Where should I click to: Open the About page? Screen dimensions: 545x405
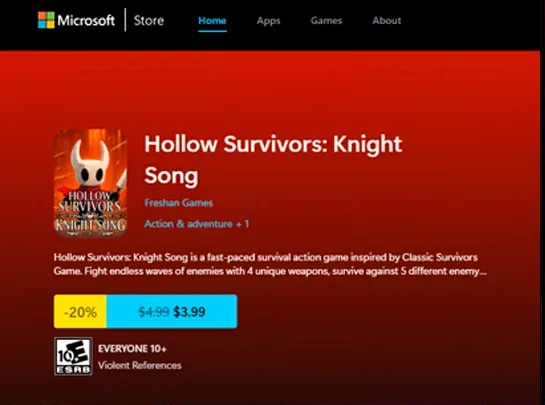coord(387,21)
